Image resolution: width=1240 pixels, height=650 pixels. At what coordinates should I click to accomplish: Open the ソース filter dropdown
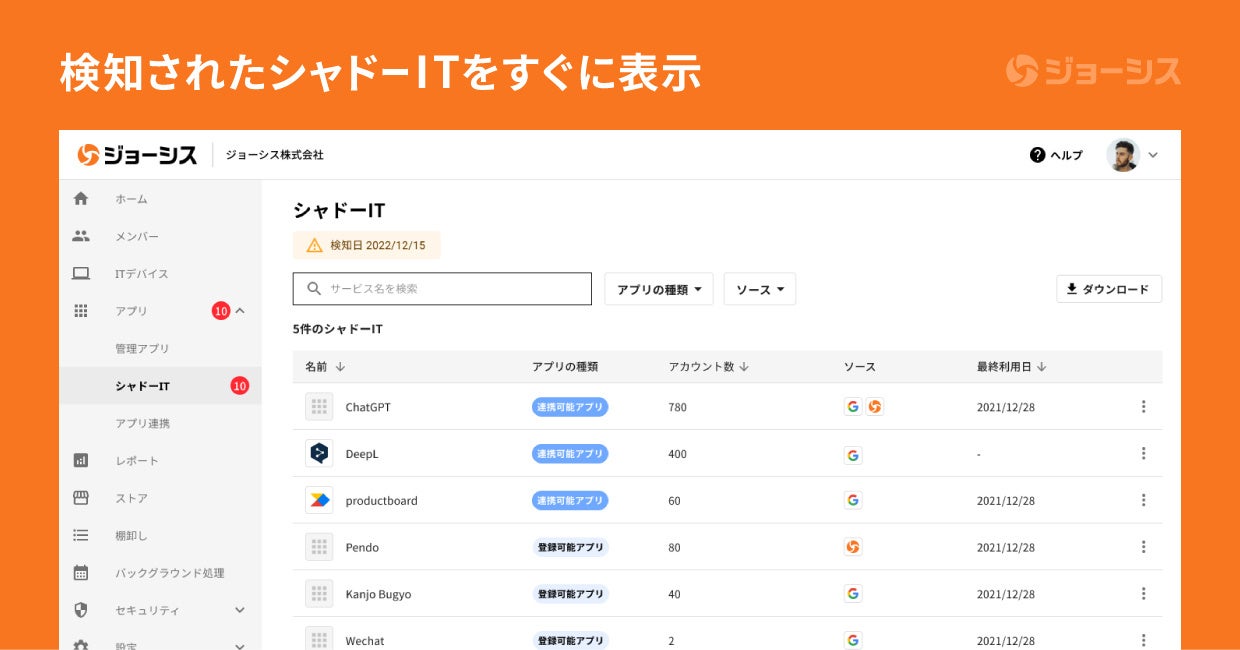click(x=760, y=289)
